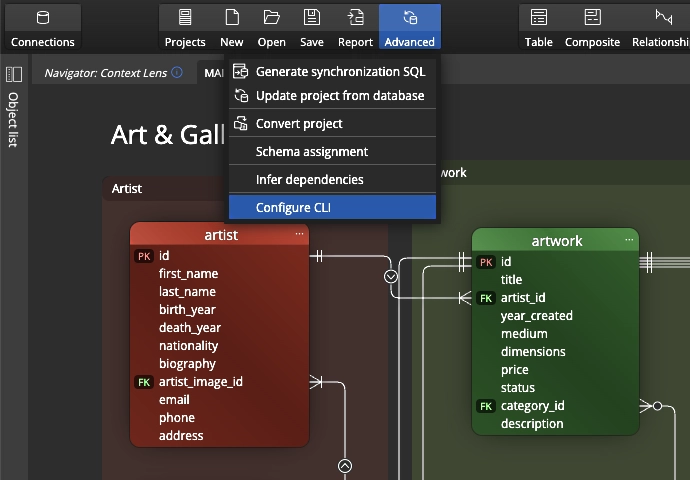Toggle the side panel layout icon
The height and width of the screenshot is (480, 690).
(x=14, y=74)
